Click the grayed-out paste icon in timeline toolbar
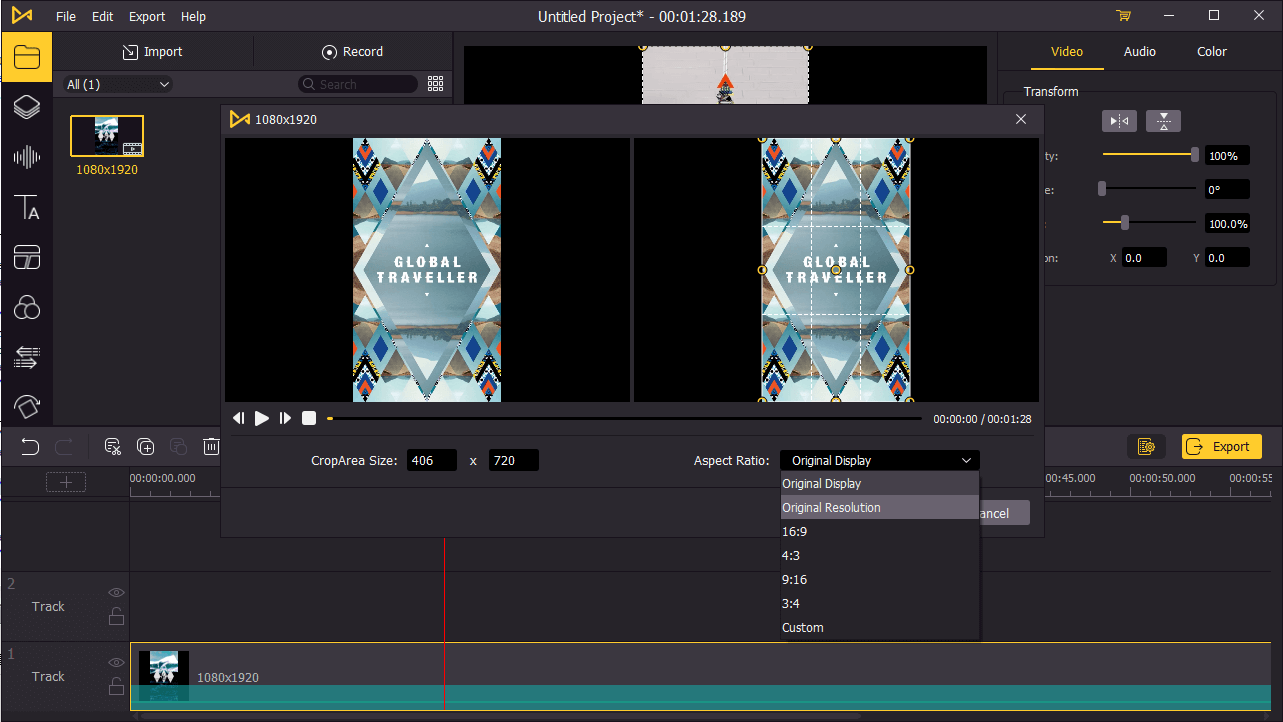Screen dimensions: 1283x722 coord(179,447)
